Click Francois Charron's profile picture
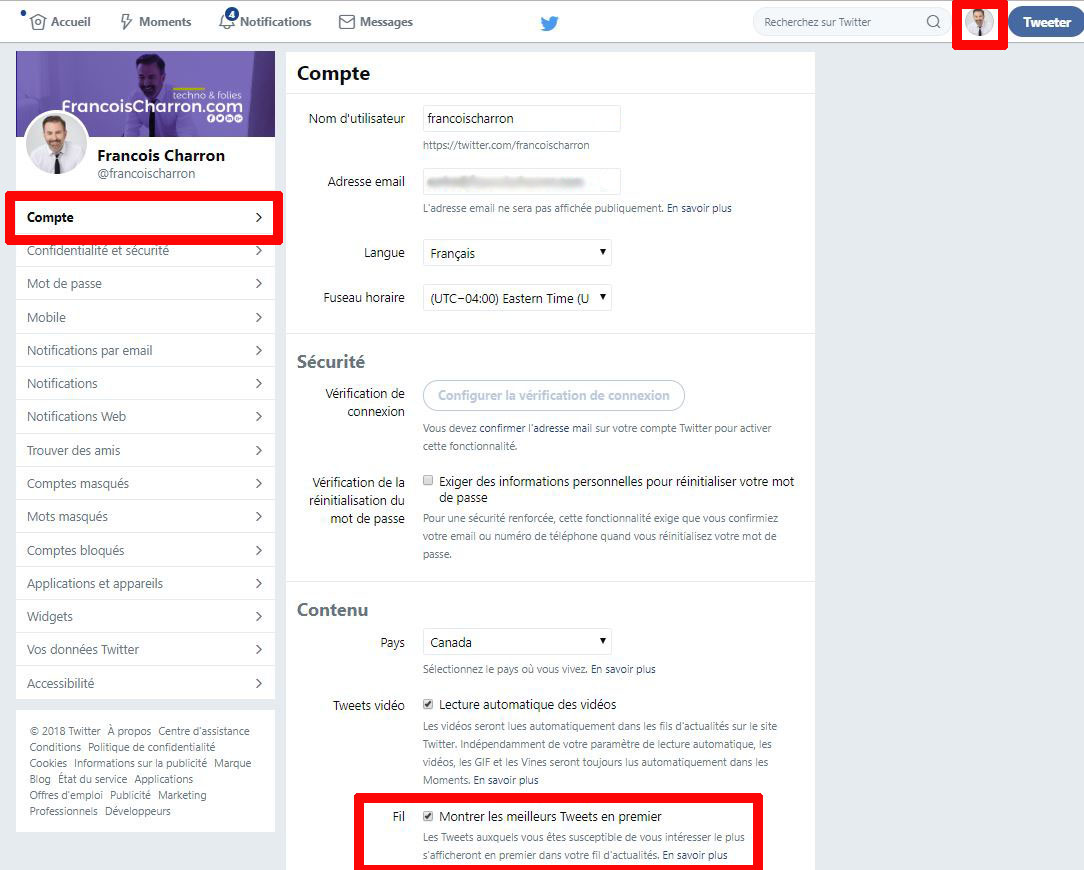1084x870 pixels. point(57,143)
